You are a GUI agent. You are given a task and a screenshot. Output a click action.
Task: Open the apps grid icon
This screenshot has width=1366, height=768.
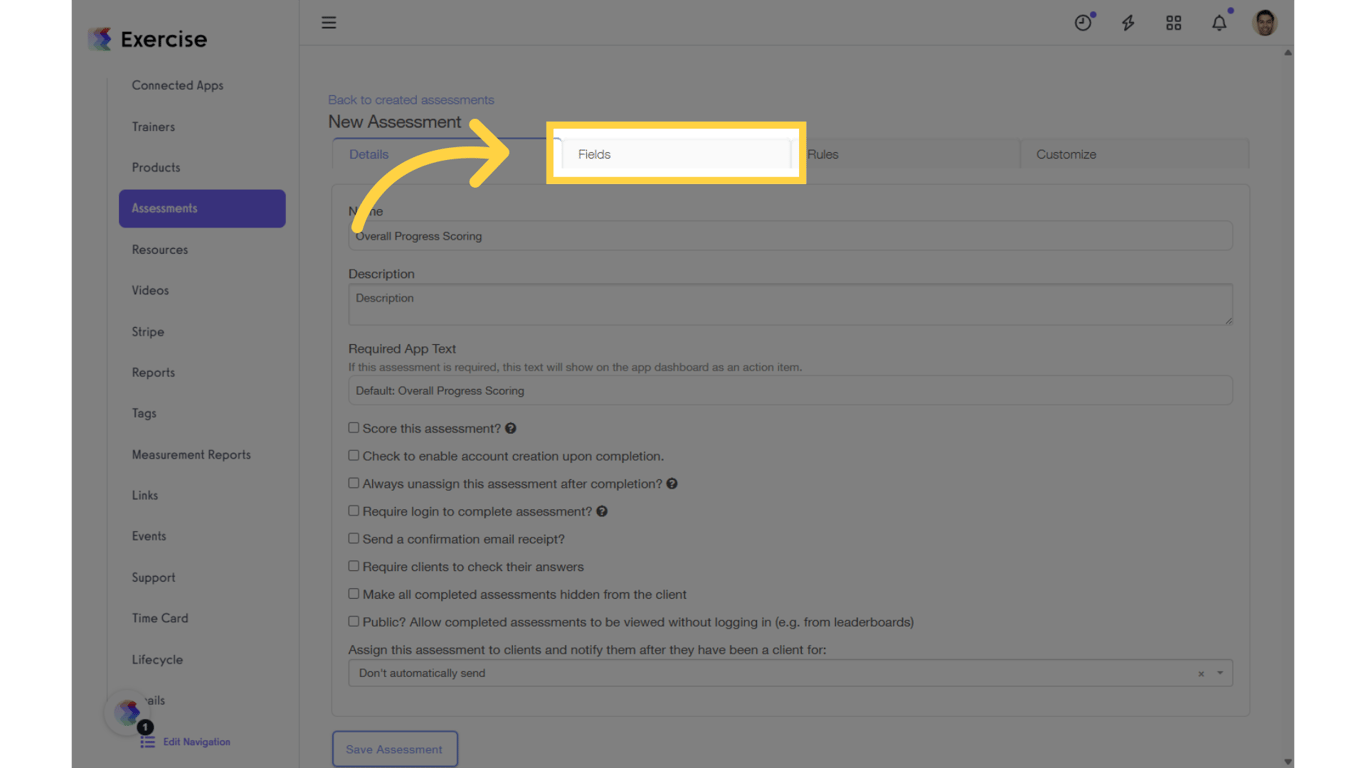pos(1173,21)
